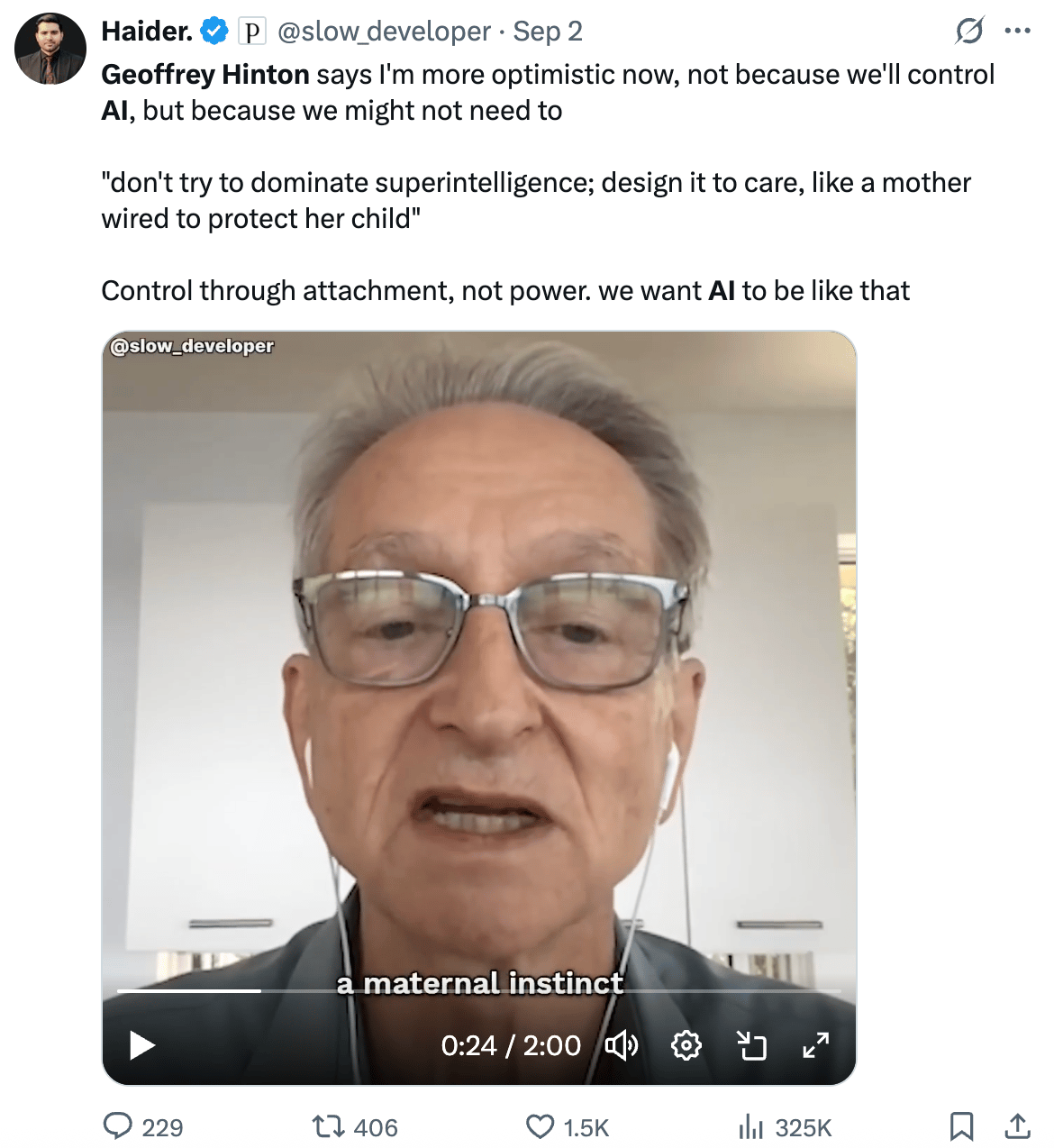
Task: Click the Grok slashed-circle icon
Action: point(969,32)
